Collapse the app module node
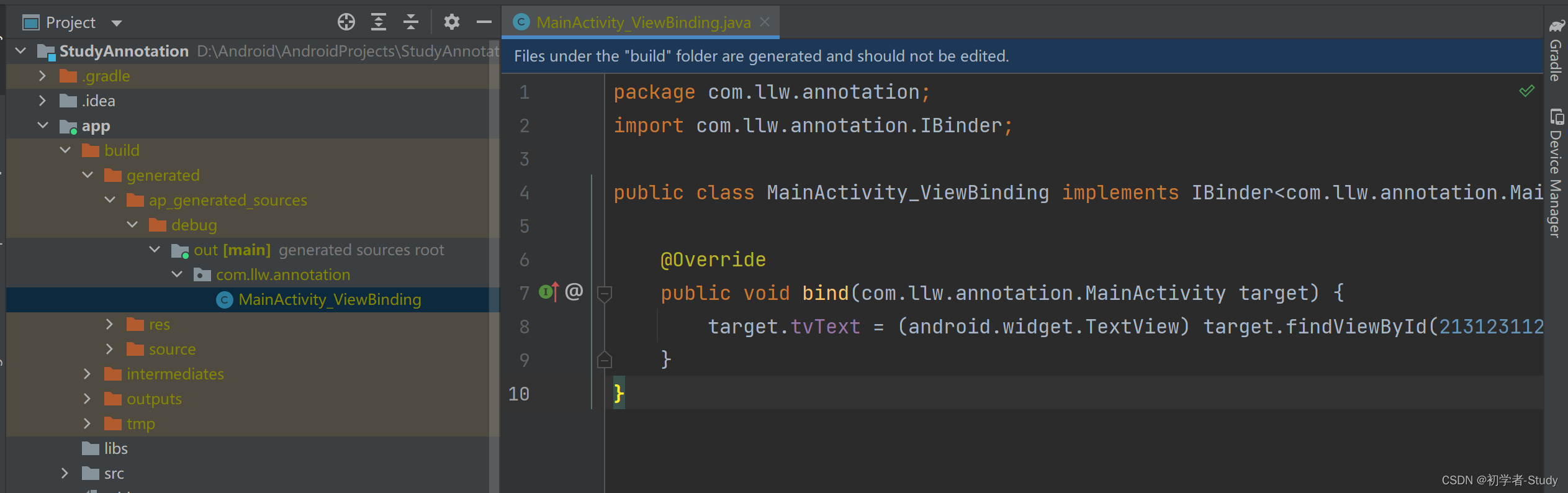1568x493 pixels. [x=43, y=125]
